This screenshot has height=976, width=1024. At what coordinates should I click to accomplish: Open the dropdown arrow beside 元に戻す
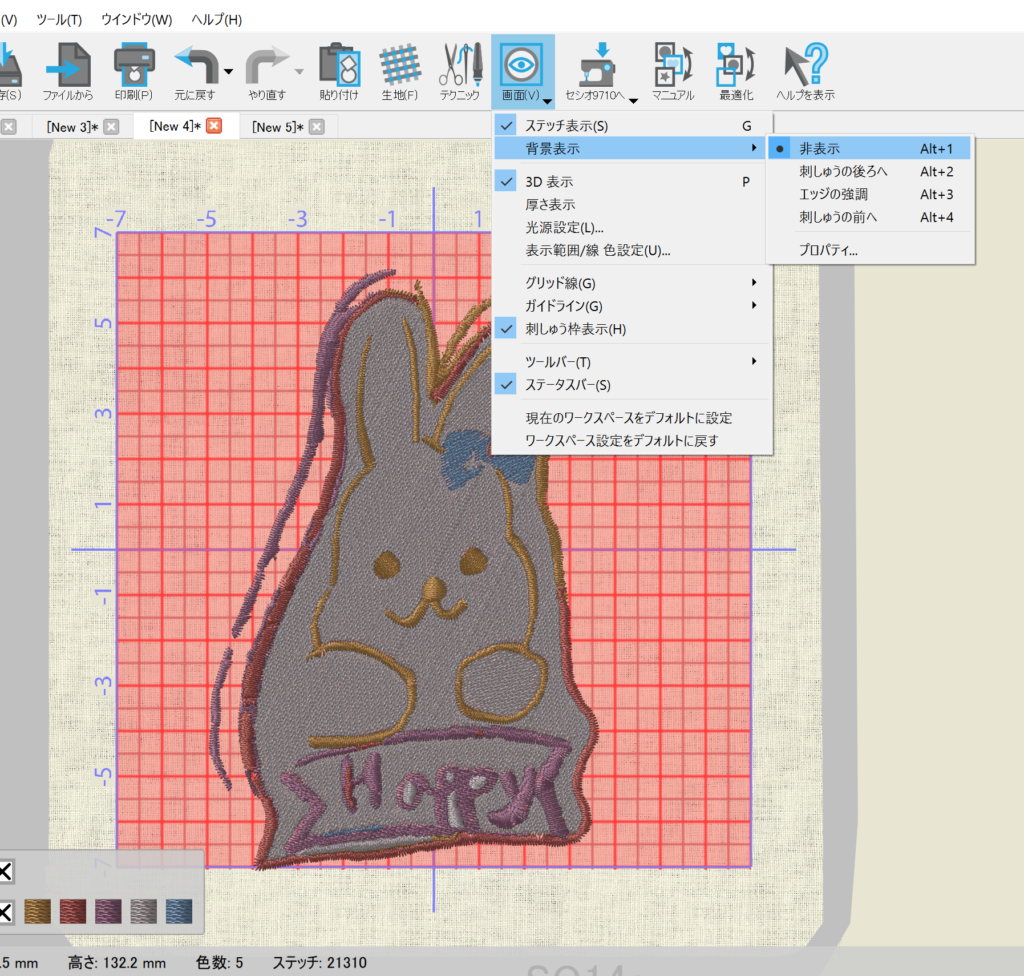pos(229,72)
